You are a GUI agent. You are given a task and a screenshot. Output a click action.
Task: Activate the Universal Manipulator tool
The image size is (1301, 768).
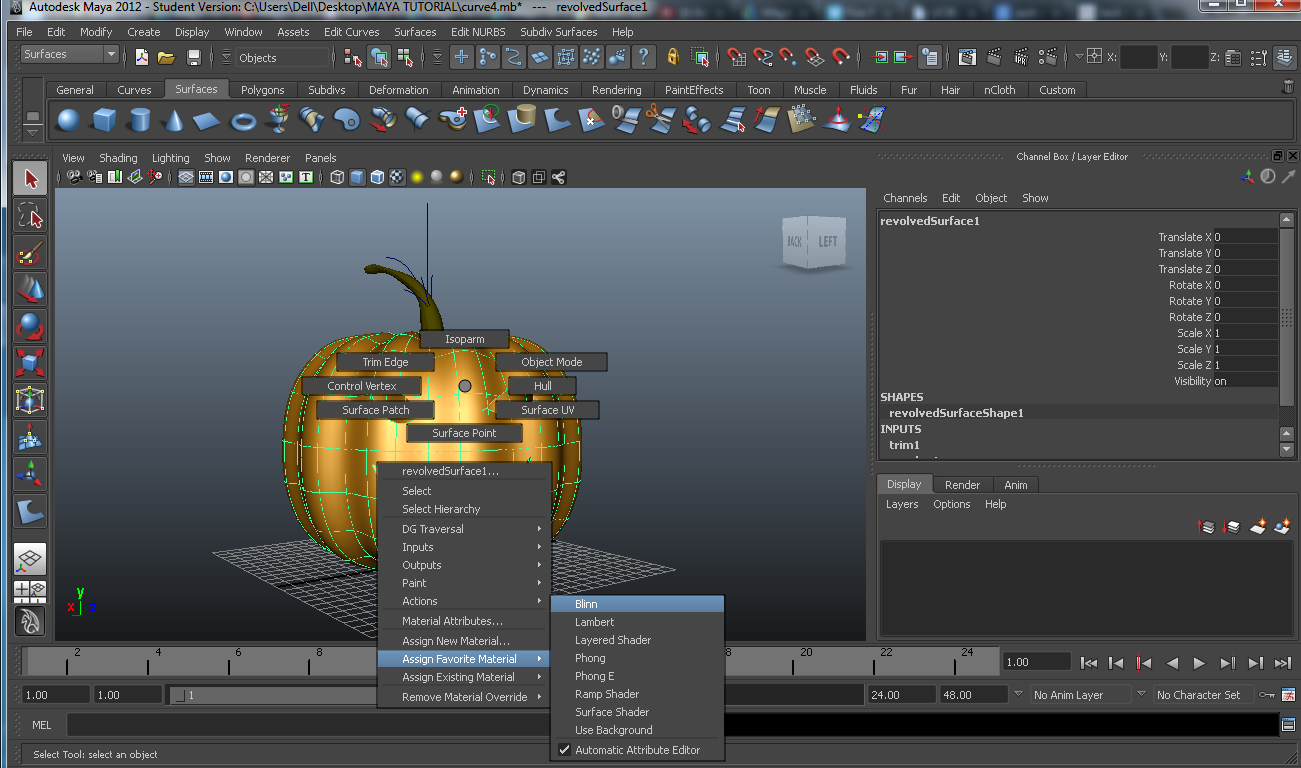(x=30, y=401)
